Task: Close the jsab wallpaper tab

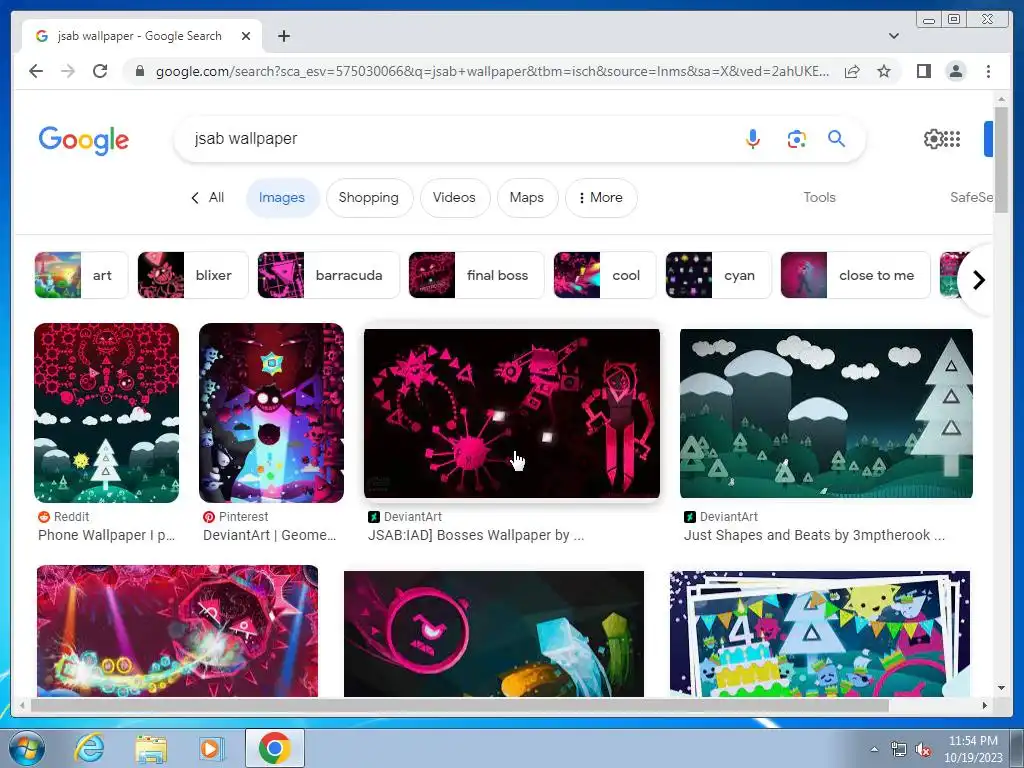Action: pos(246,36)
